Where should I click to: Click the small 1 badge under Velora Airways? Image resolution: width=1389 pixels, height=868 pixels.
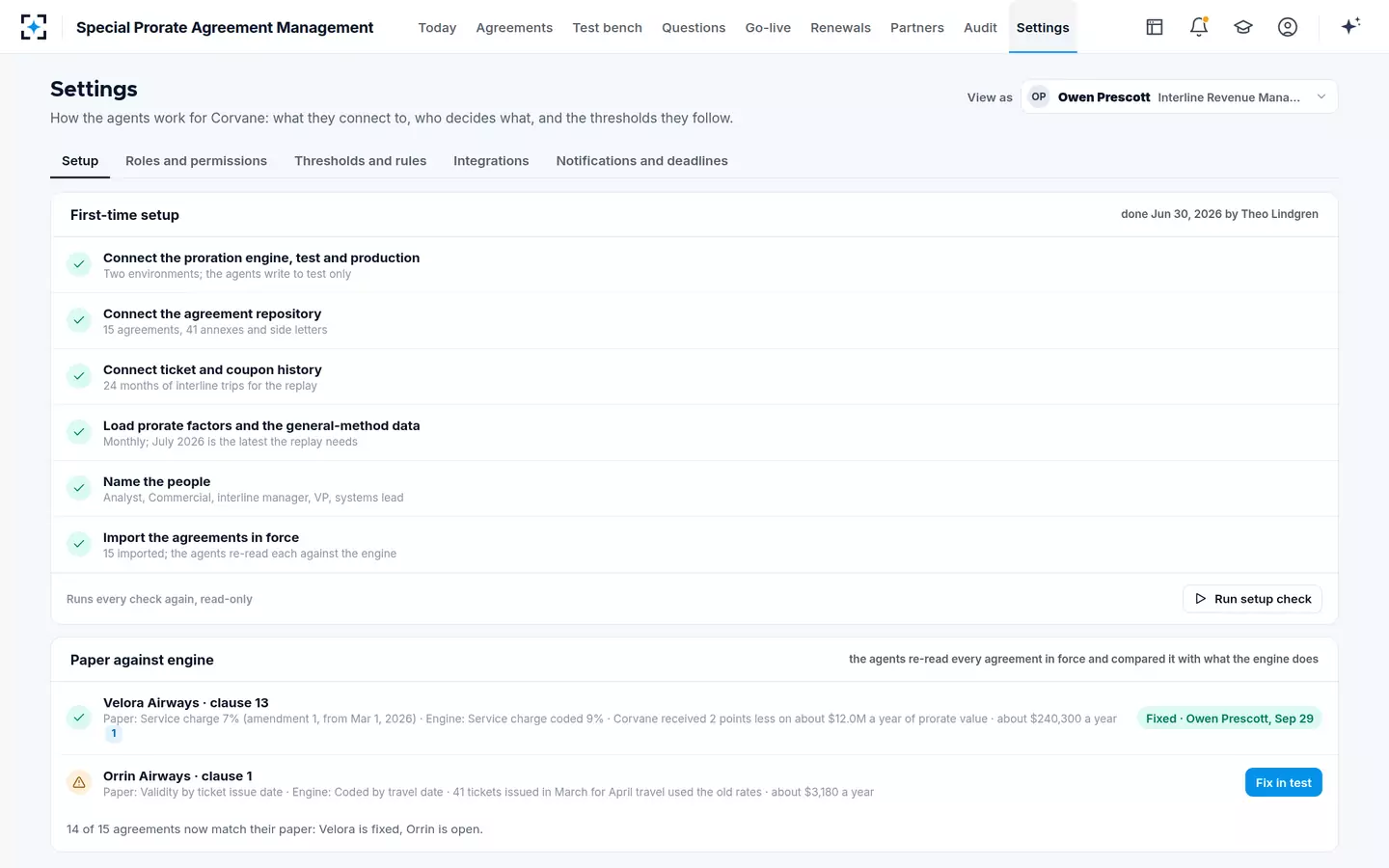(x=114, y=734)
